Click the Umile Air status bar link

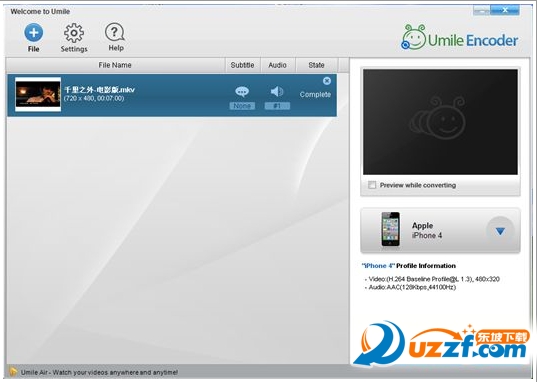click(x=99, y=372)
